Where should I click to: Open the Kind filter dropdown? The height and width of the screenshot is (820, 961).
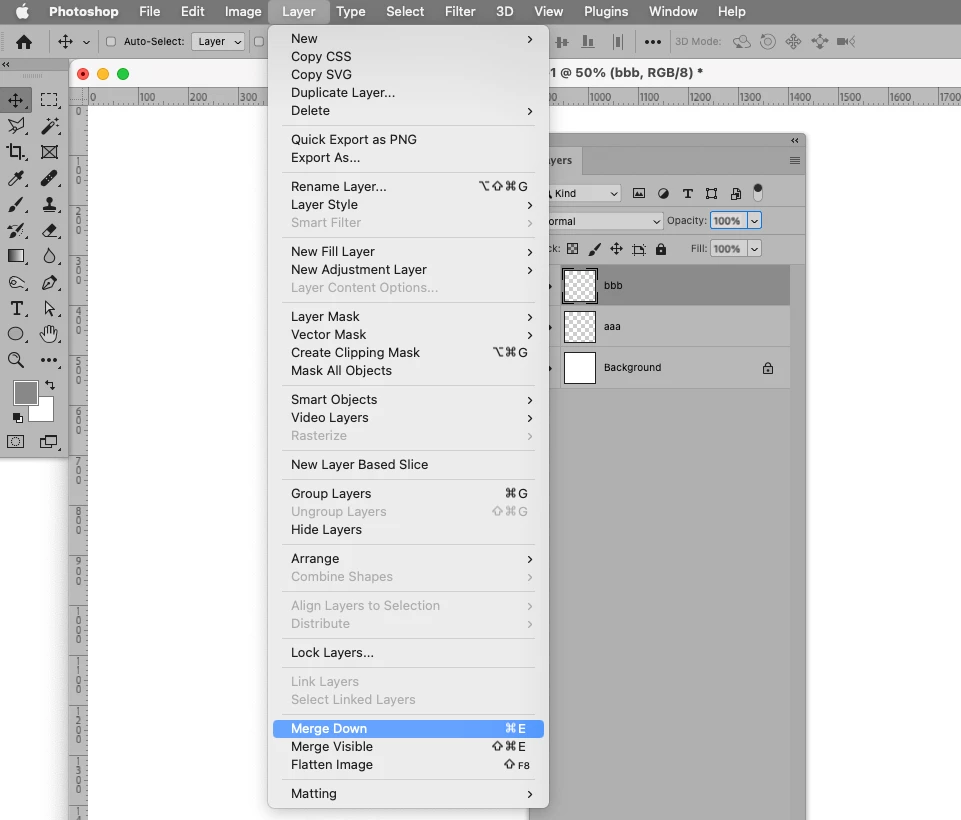(x=585, y=194)
